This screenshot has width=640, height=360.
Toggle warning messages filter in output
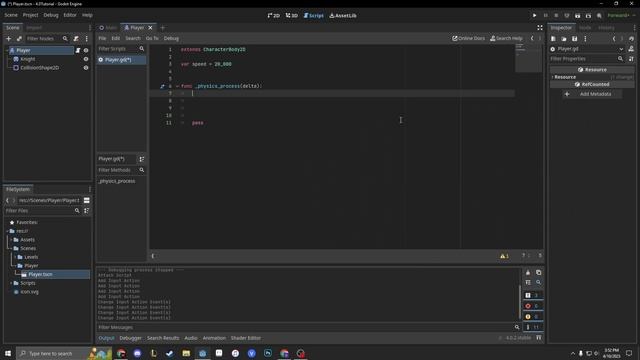point(533,316)
